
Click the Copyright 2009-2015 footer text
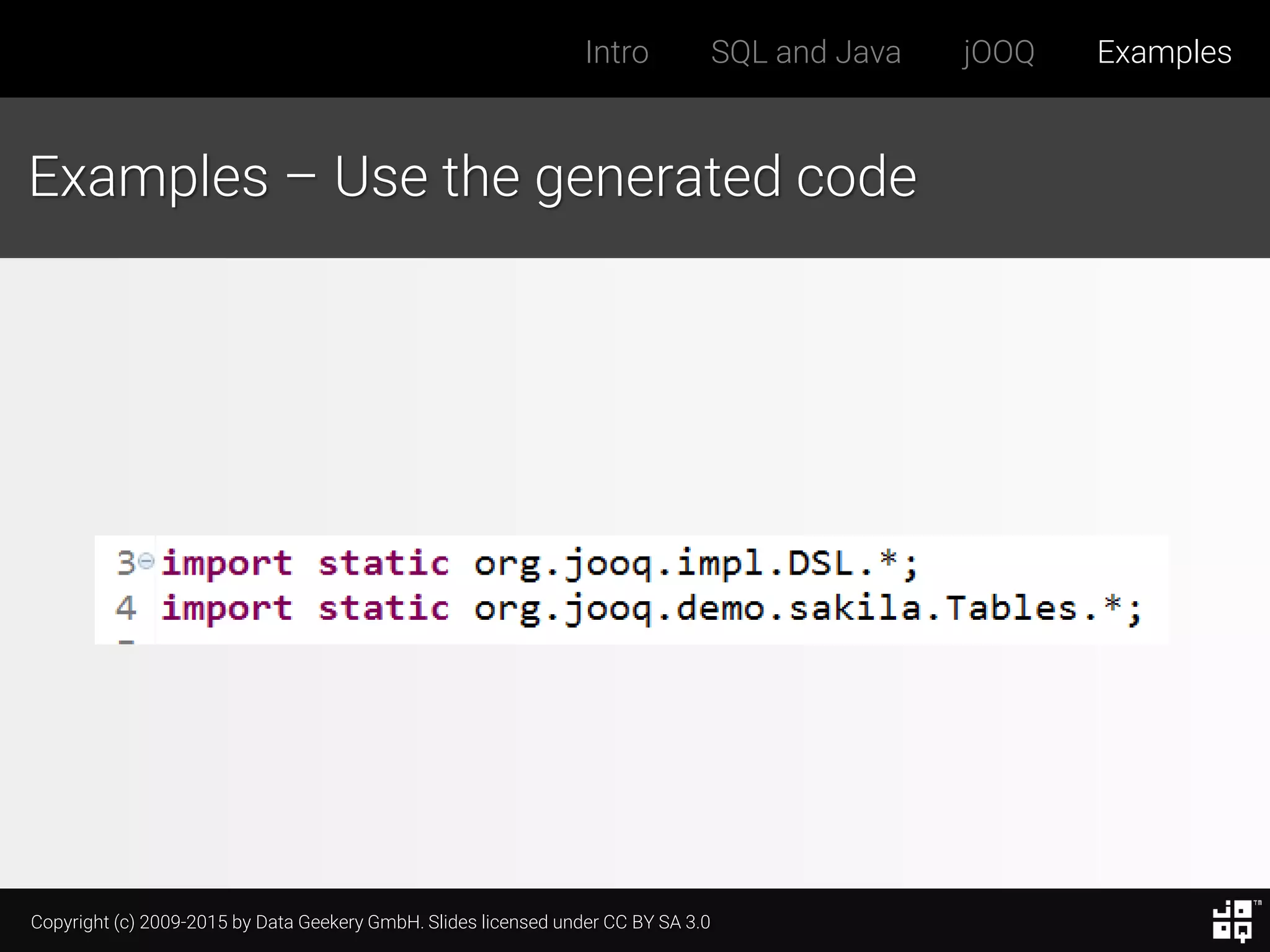coord(130,922)
